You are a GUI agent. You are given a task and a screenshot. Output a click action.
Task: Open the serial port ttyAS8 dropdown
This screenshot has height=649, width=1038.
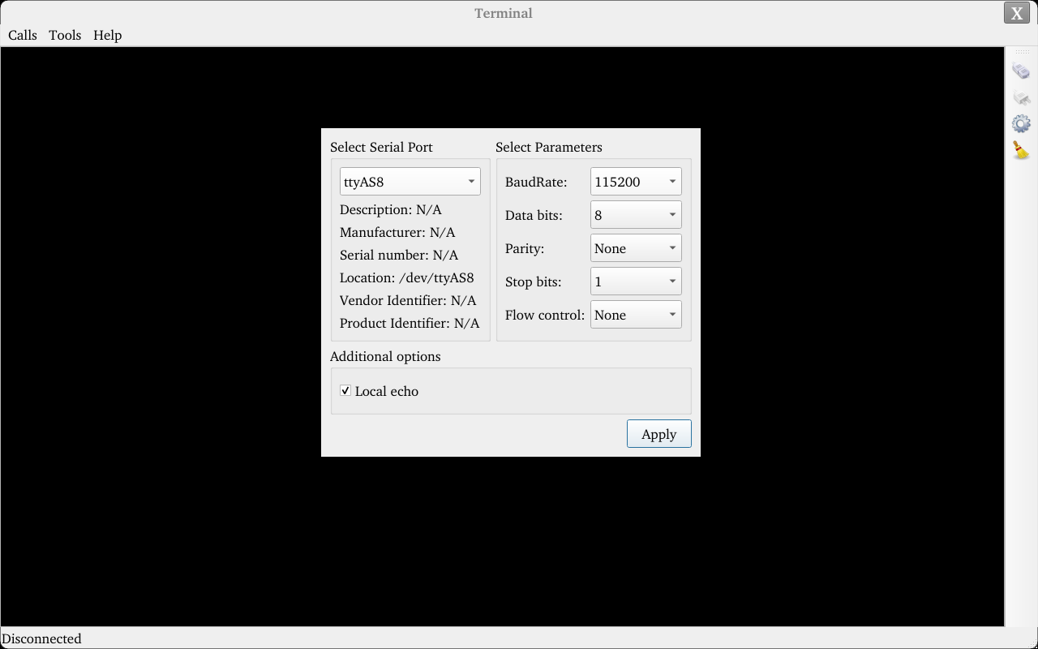410,182
